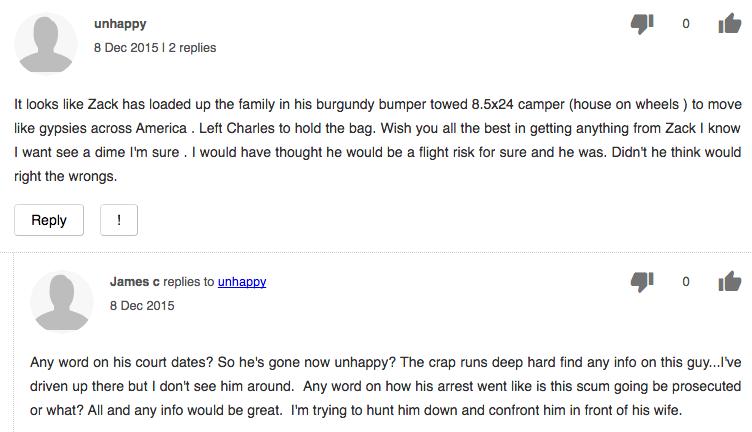This screenshot has height=432, width=752.
Task: Report comment with the exclamation button
Action: (119, 220)
